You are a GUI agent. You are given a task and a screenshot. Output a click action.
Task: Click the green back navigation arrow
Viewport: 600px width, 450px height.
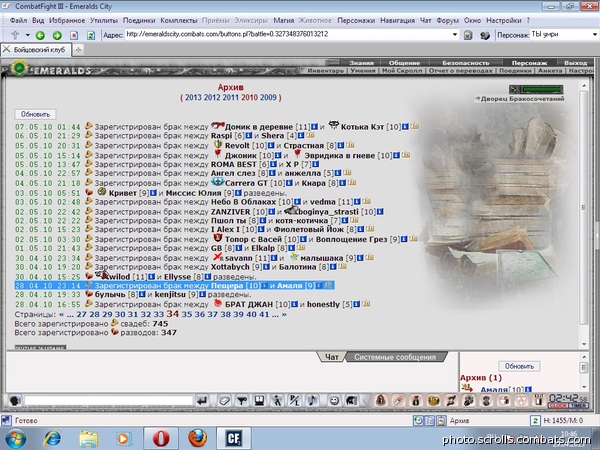tap(40, 36)
